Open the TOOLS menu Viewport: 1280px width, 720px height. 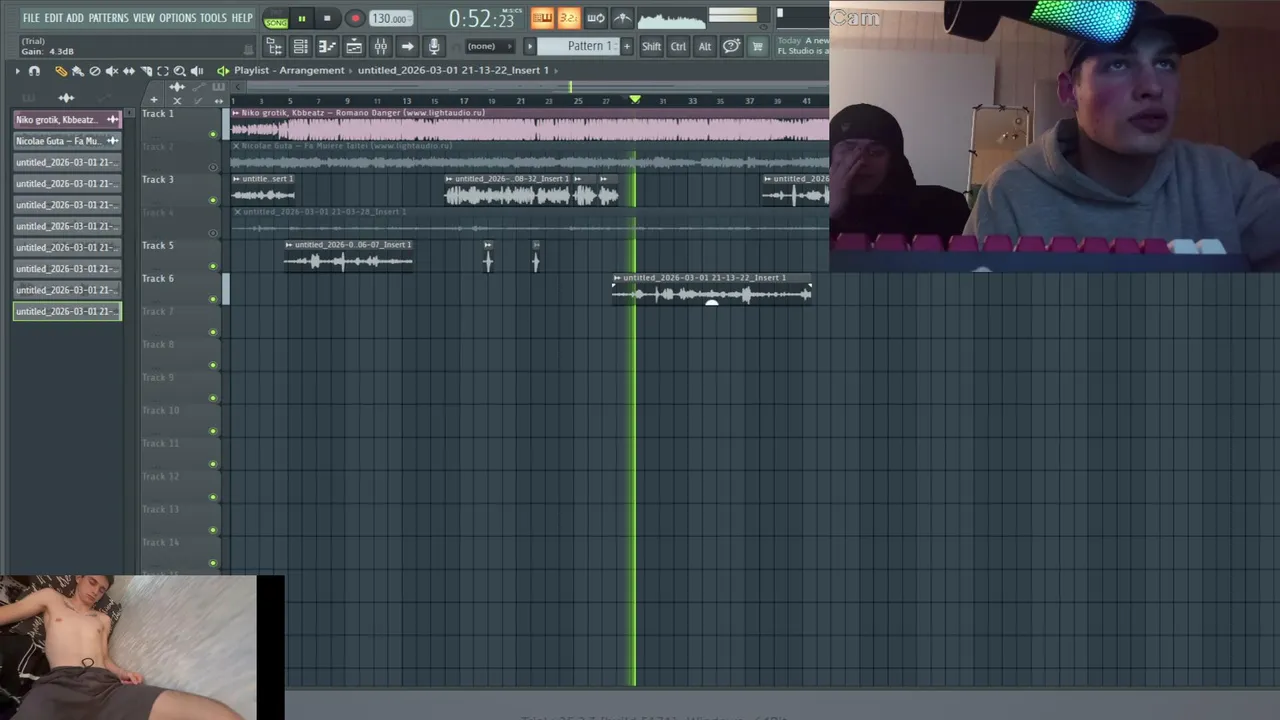[213, 18]
